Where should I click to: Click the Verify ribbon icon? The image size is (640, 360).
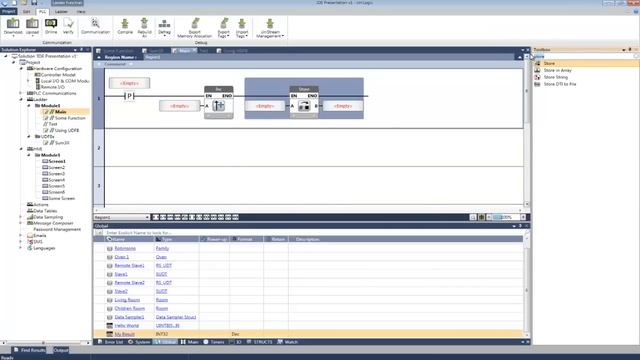(68, 27)
